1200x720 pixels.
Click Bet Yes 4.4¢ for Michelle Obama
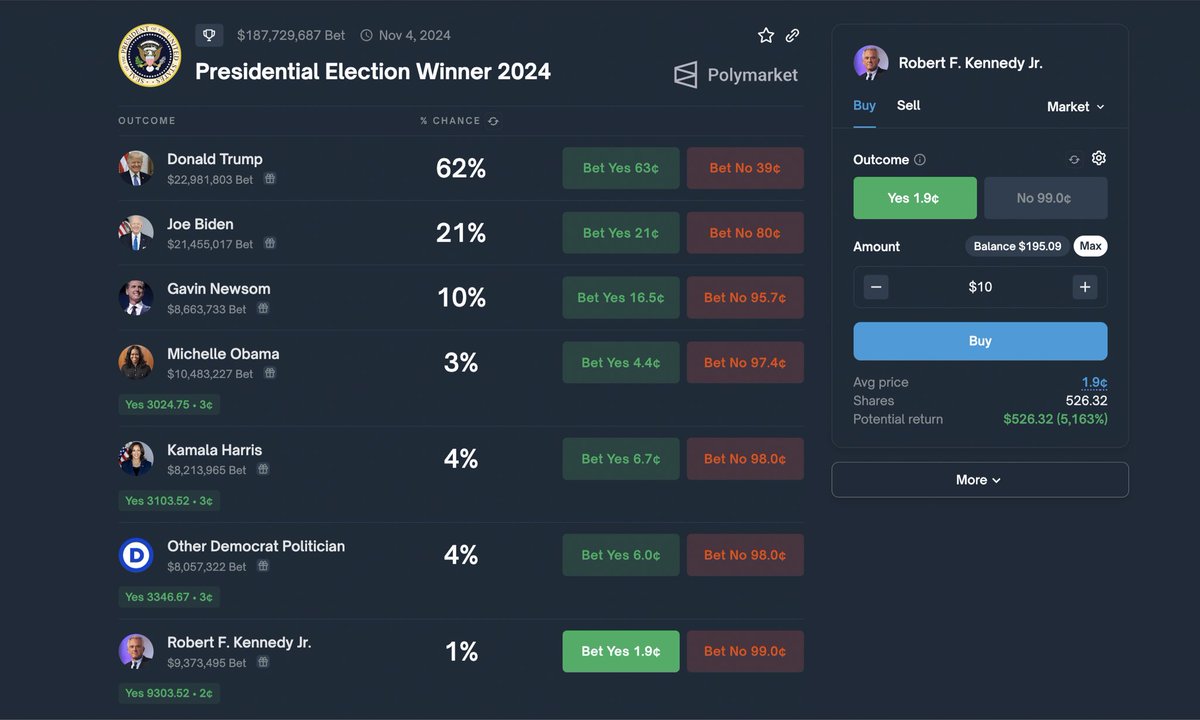pyautogui.click(x=621, y=362)
